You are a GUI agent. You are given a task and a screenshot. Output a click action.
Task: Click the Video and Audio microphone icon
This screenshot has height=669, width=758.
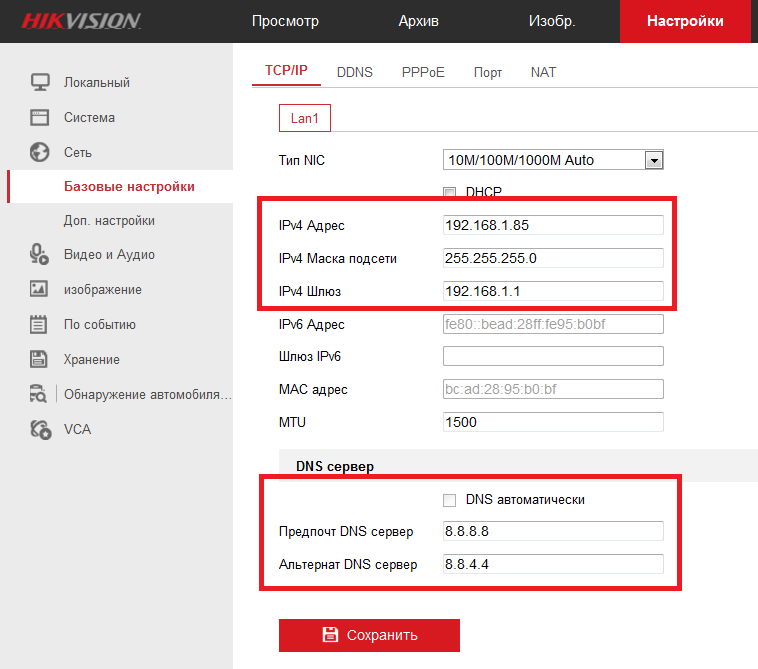pos(40,255)
